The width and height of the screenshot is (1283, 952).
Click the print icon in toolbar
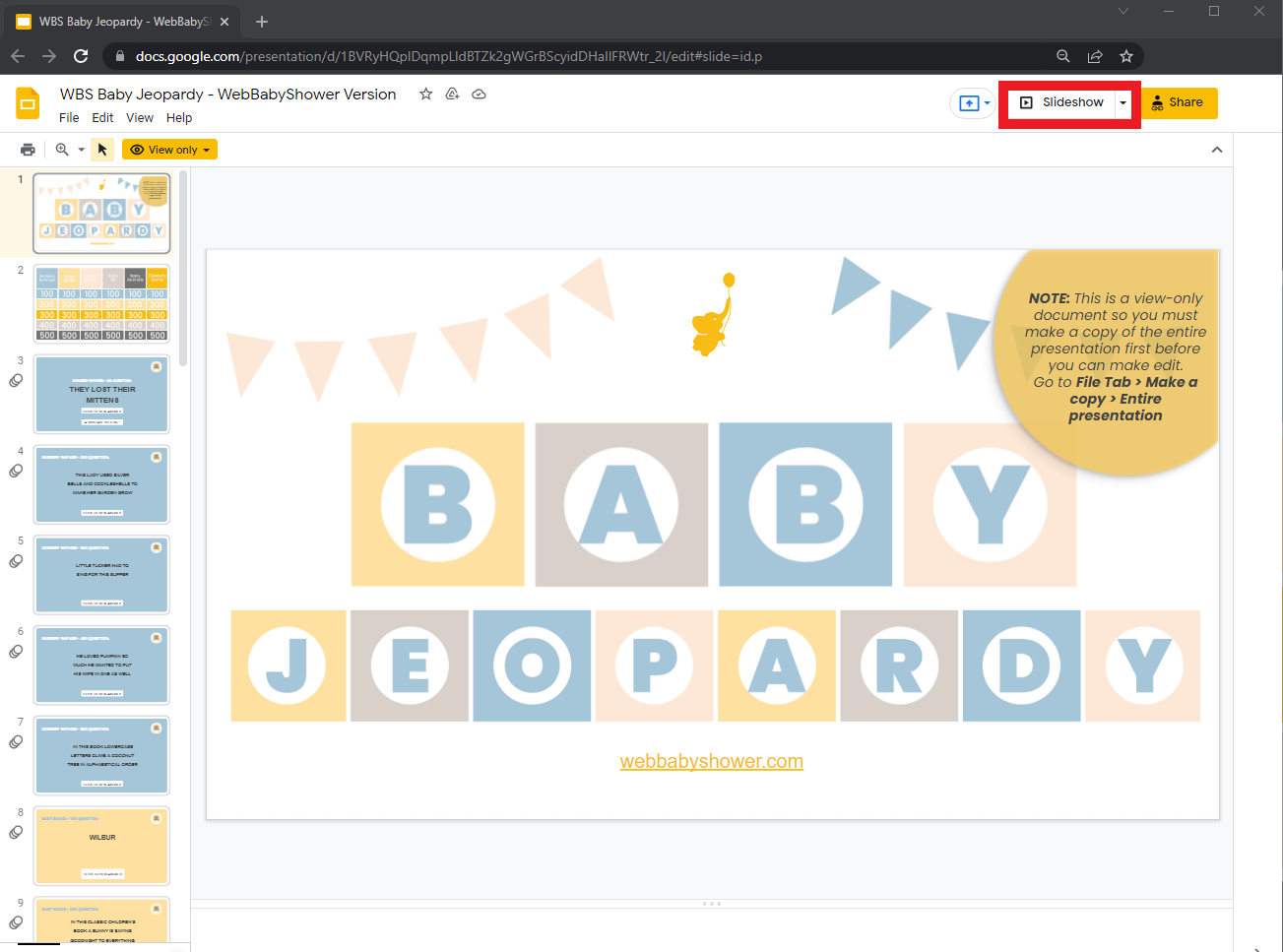[28, 150]
